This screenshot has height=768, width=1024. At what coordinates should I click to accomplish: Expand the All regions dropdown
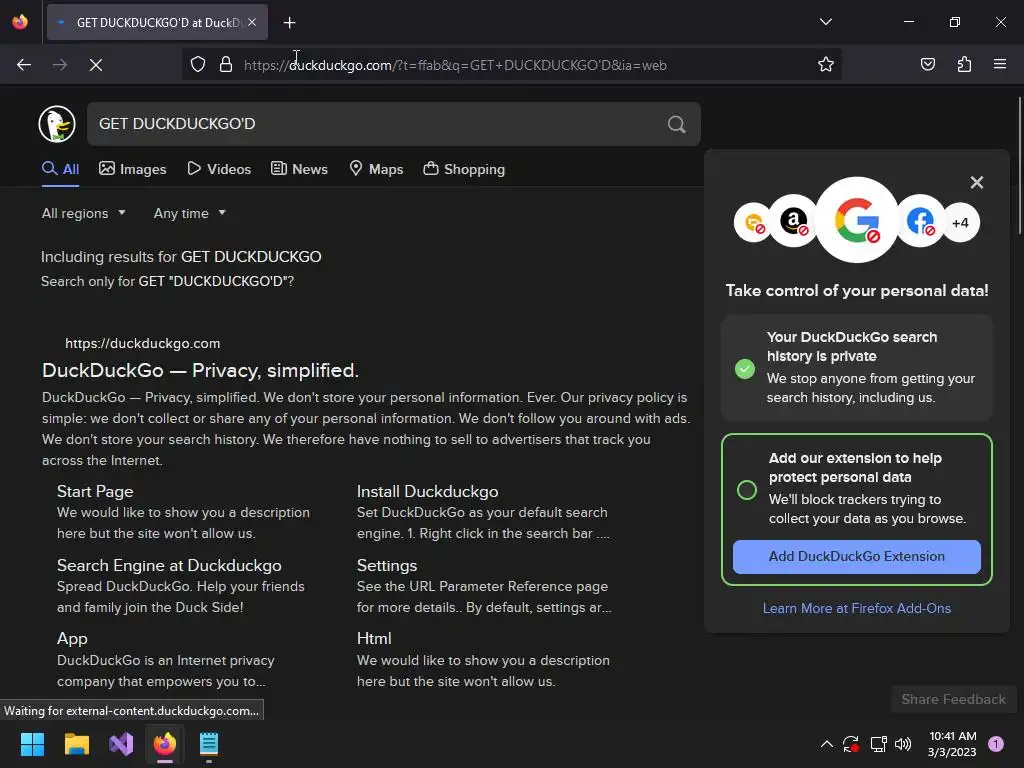(84, 214)
